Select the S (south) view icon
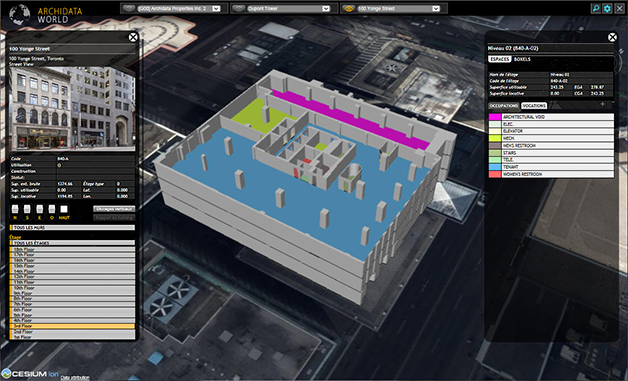 pyautogui.click(x=27, y=210)
